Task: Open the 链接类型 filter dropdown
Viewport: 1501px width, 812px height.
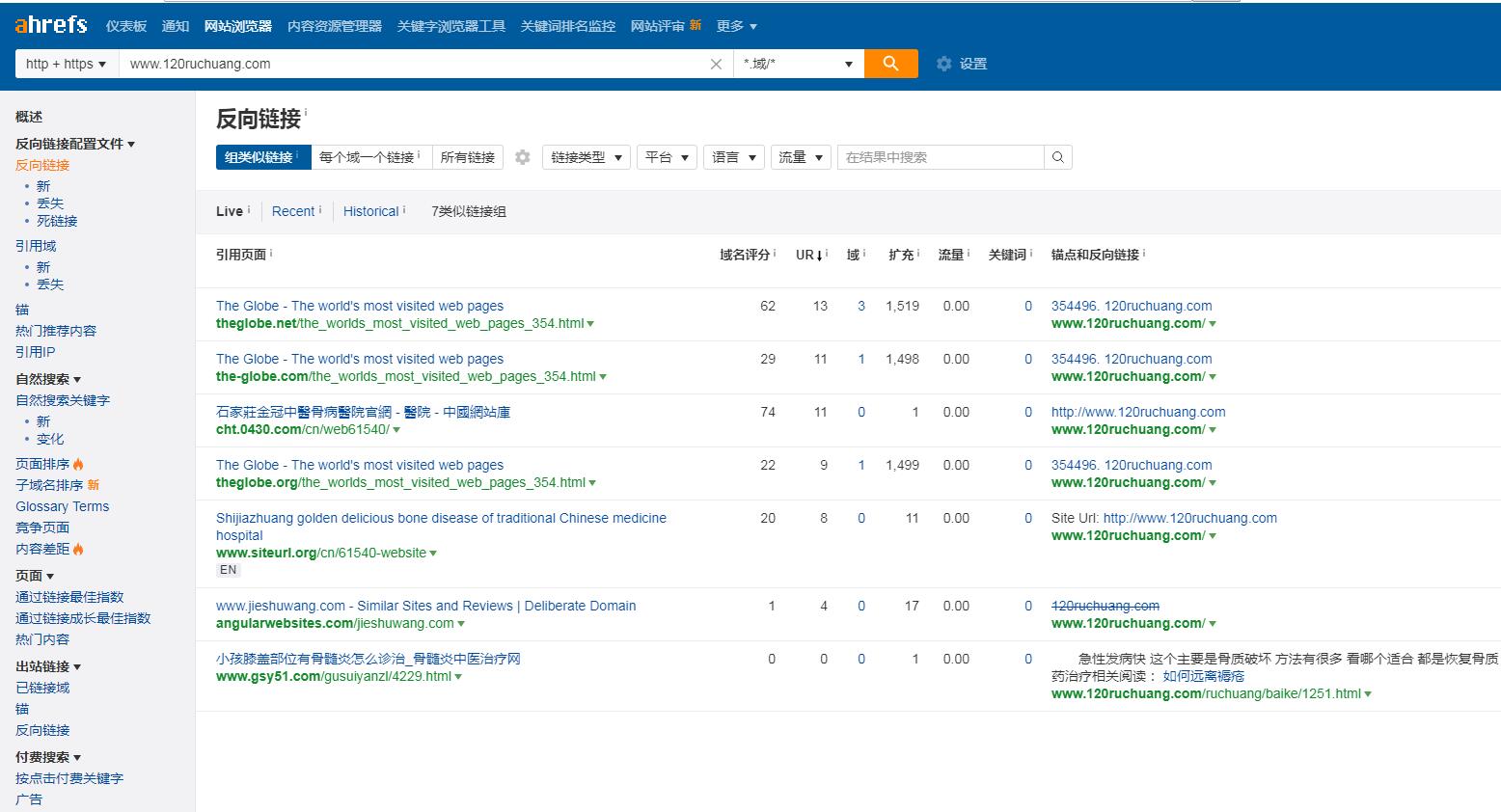Action: pyautogui.click(x=587, y=157)
